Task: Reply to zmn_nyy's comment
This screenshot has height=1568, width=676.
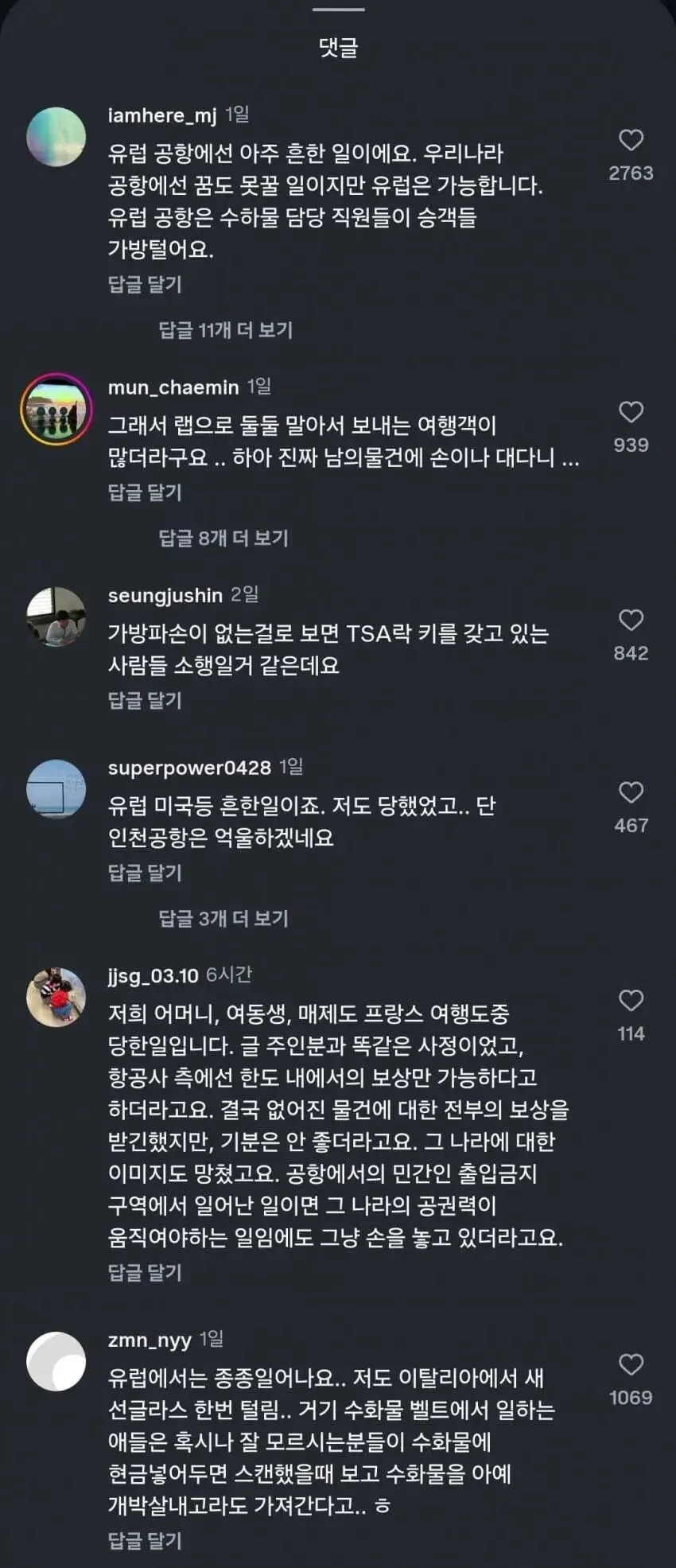Action: (145, 1541)
